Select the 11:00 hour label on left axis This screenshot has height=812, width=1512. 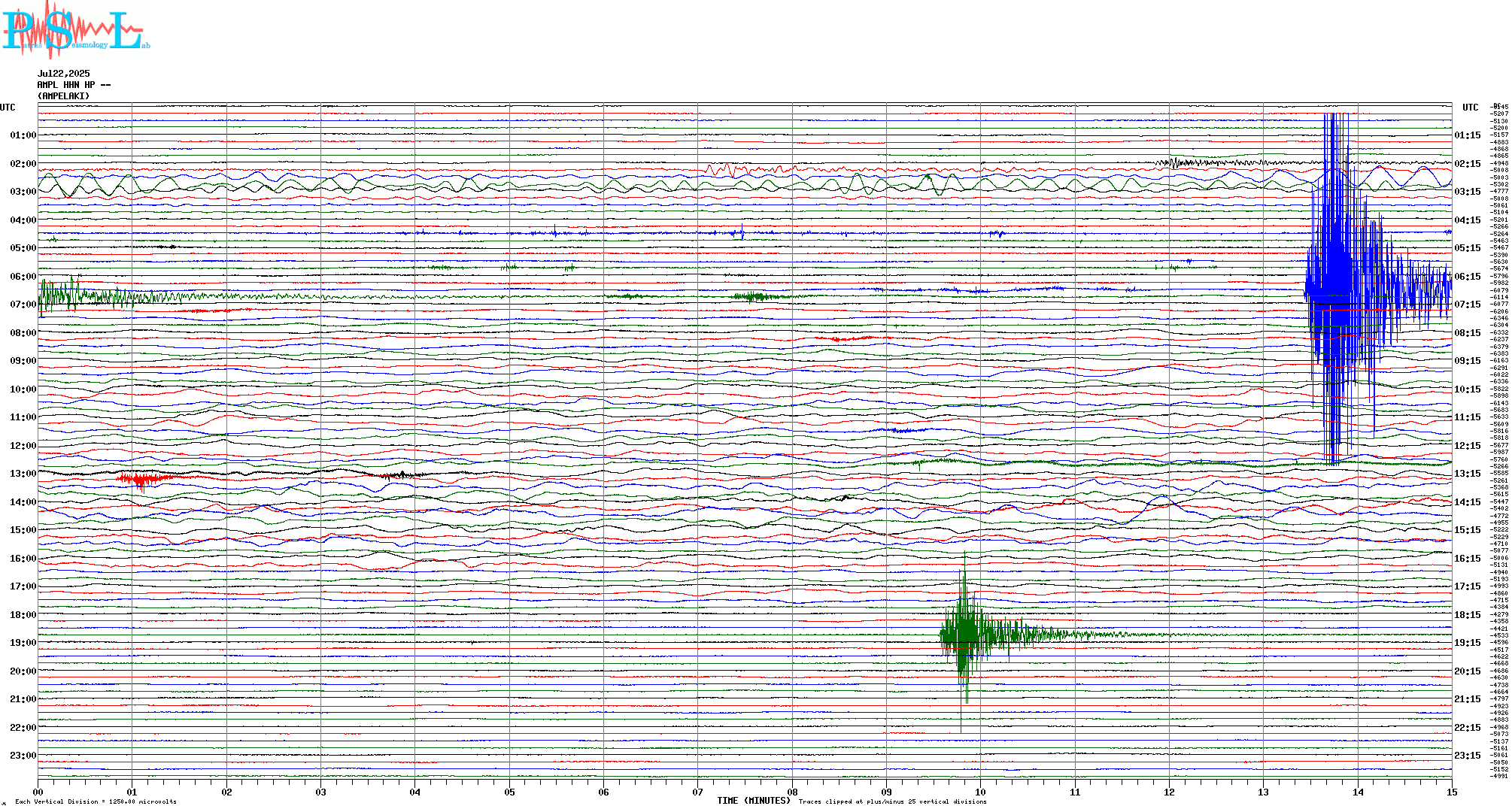click(23, 417)
